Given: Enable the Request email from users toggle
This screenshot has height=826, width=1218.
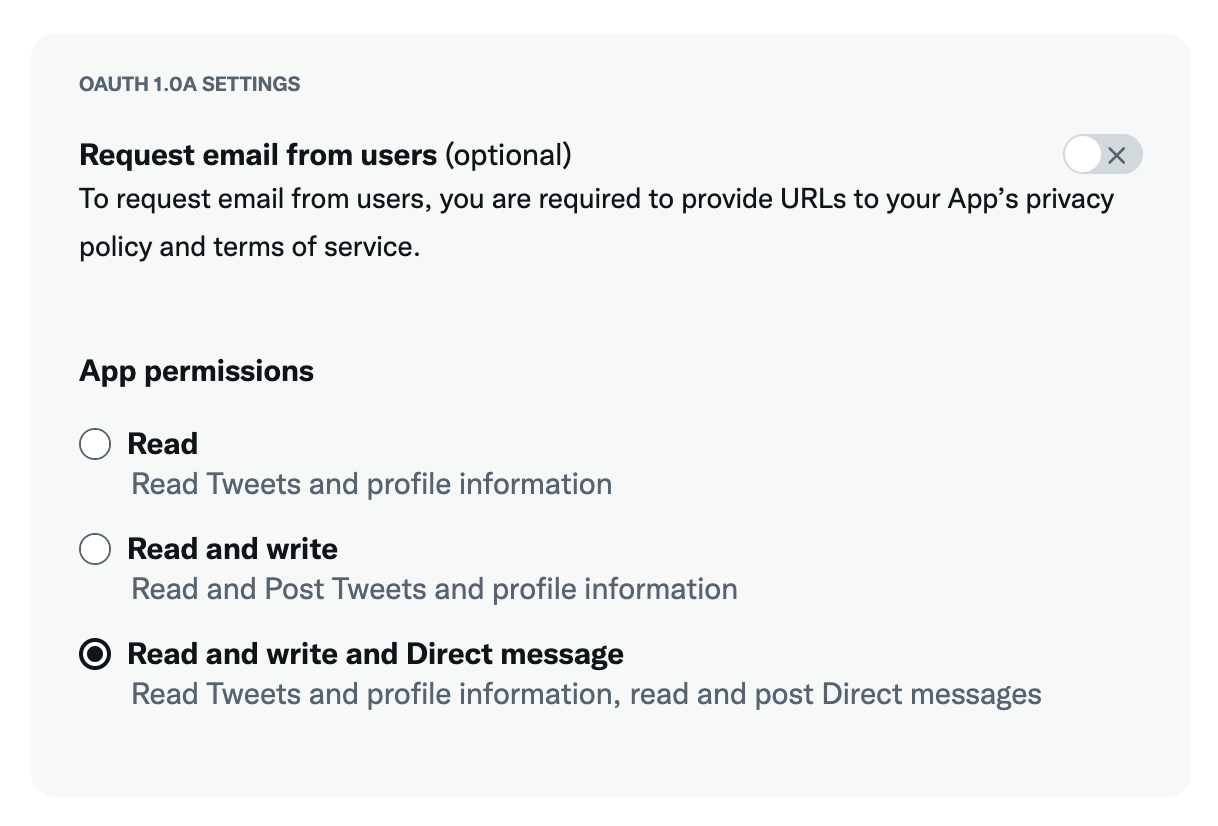Looking at the screenshot, I should coord(1102,155).
